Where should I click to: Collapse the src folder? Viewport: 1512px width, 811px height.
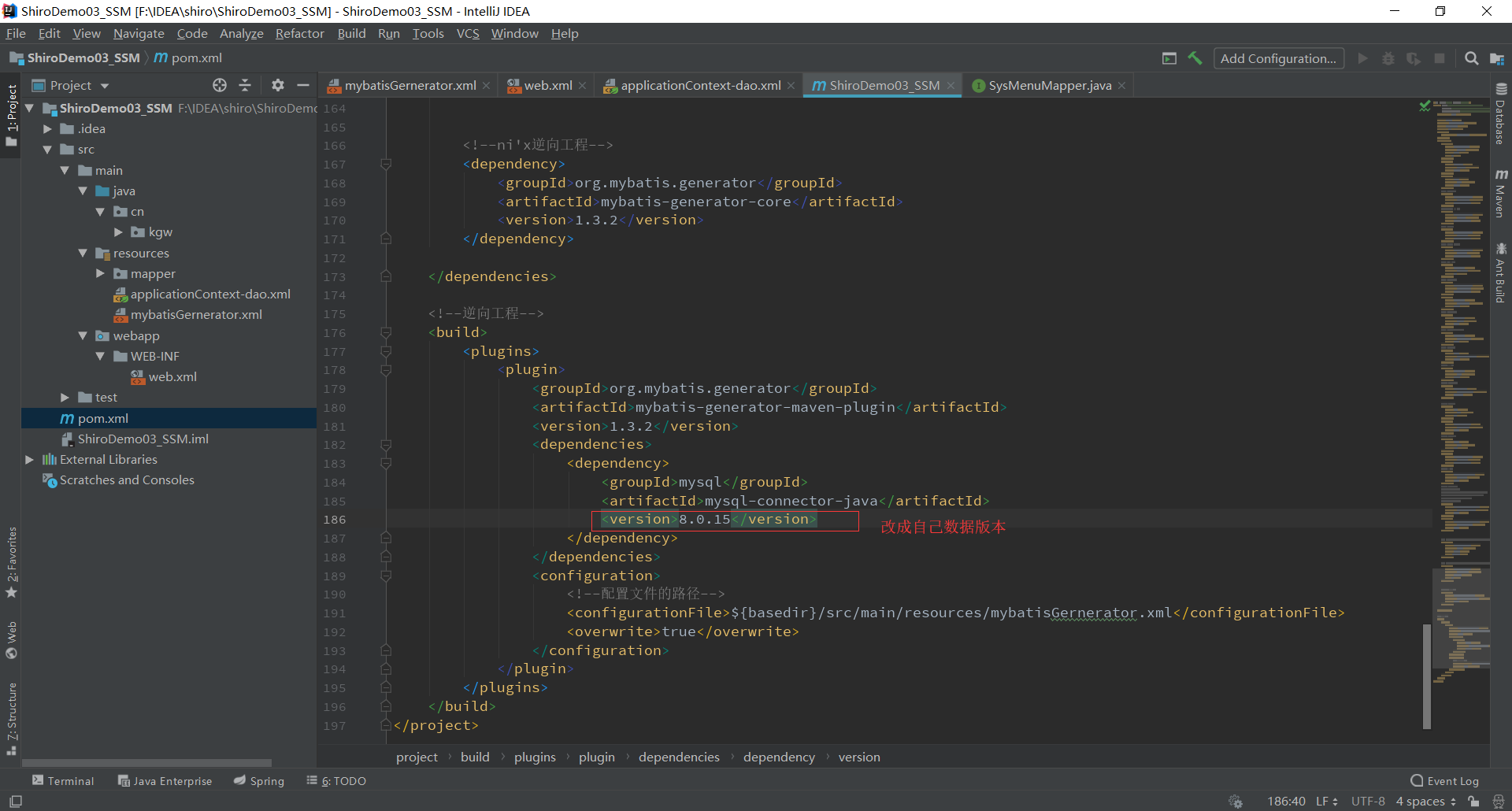pyautogui.click(x=47, y=150)
